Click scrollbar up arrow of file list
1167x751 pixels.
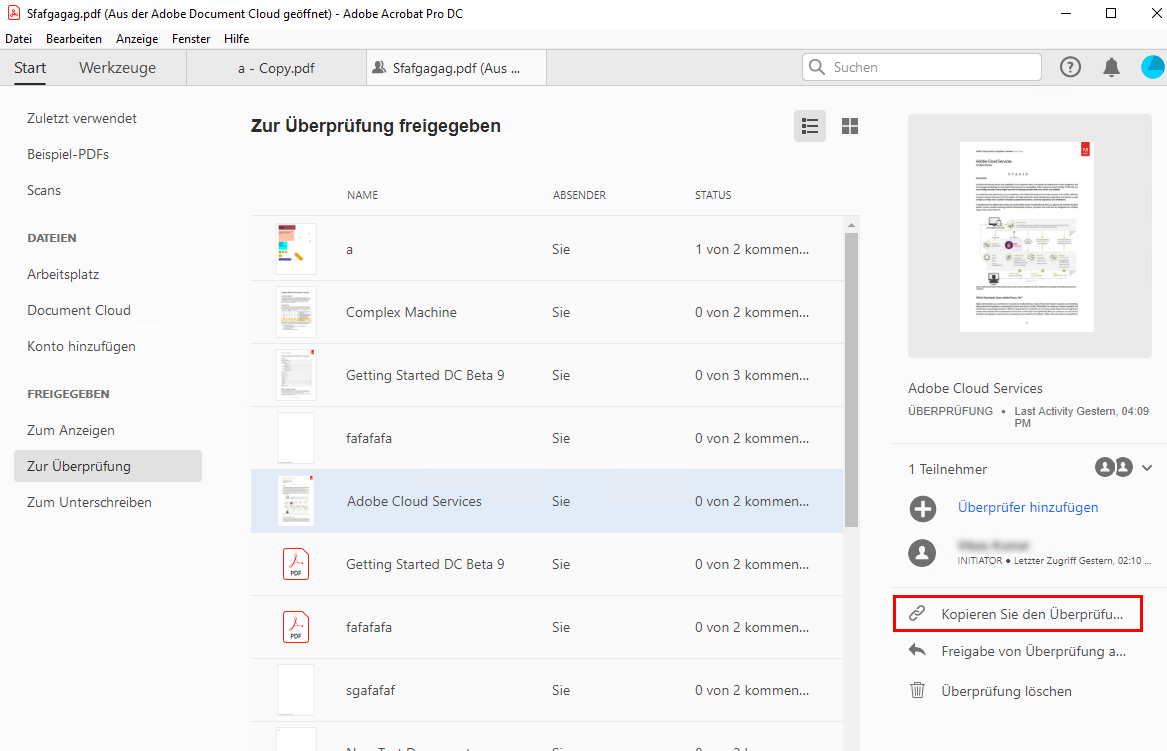pyautogui.click(x=851, y=224)
